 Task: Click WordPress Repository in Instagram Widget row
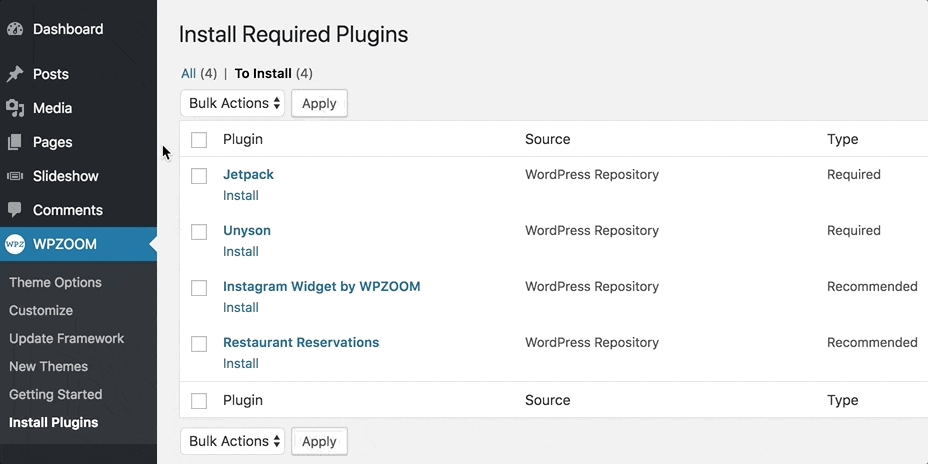click(592, 286)
